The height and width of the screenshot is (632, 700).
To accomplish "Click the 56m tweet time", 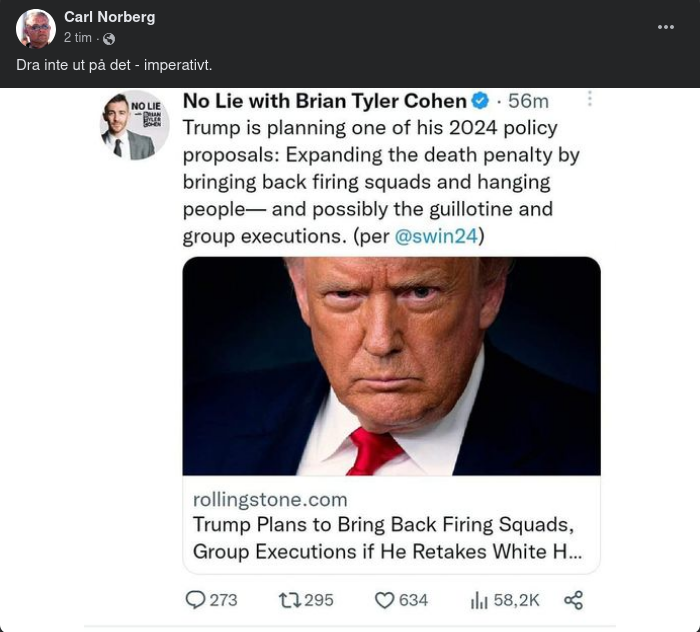I will (528, 101).
